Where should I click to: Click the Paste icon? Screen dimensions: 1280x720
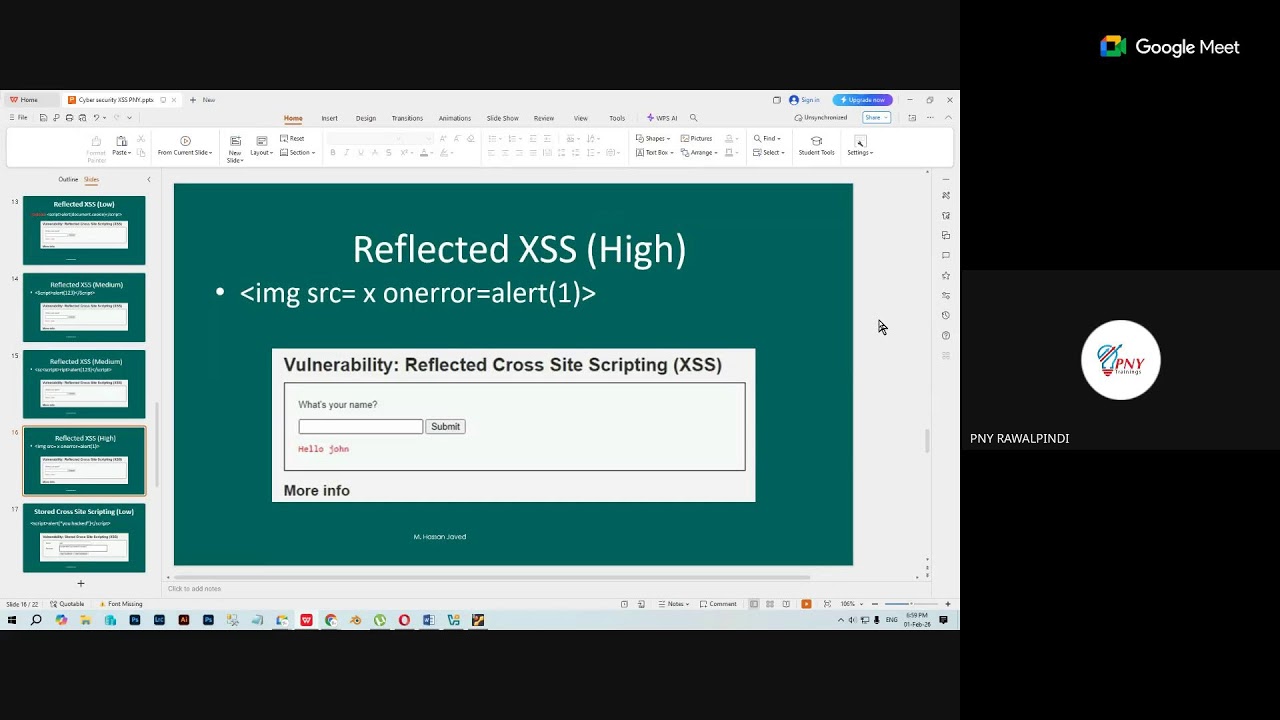tap(121, 141)
